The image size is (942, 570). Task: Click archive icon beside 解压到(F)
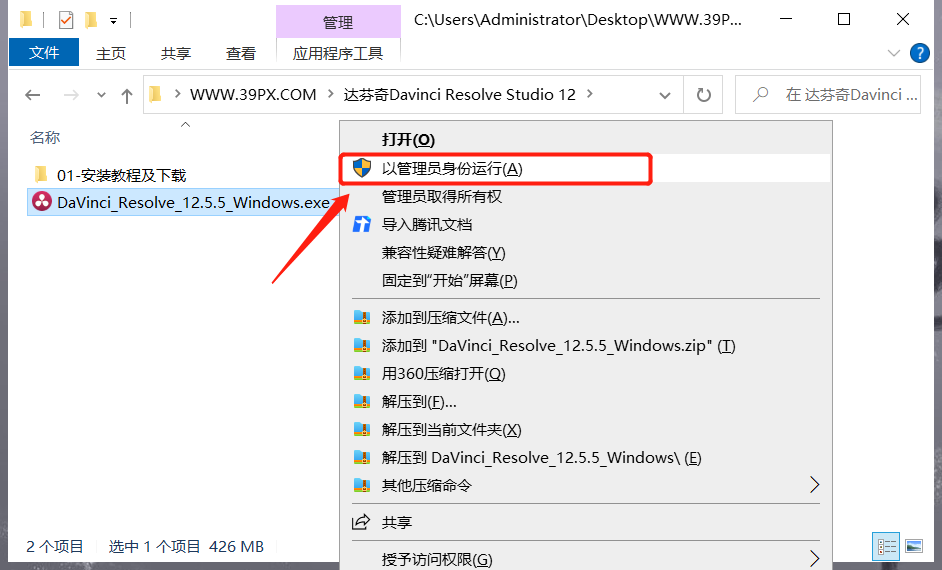pos(362,401)
